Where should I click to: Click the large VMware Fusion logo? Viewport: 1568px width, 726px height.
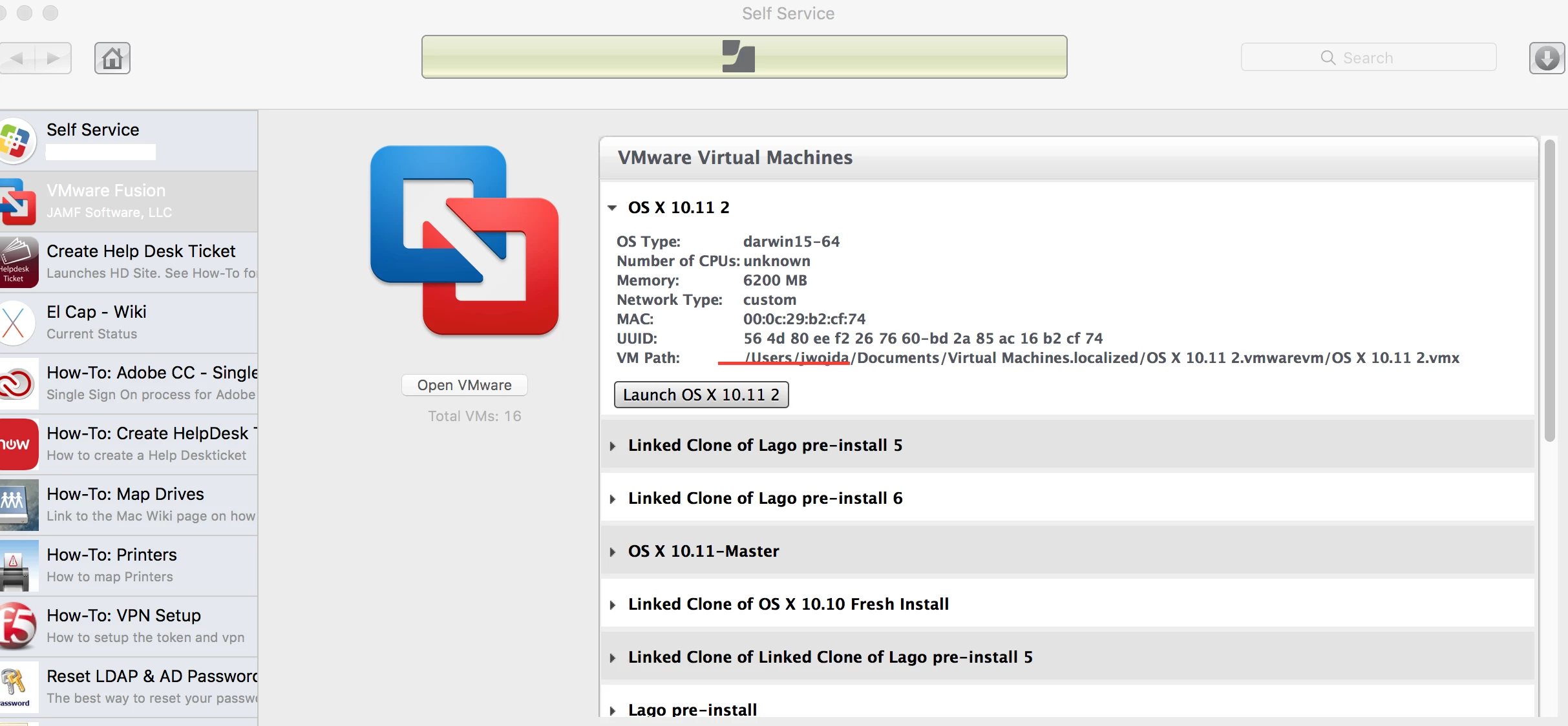coord(464,240)
